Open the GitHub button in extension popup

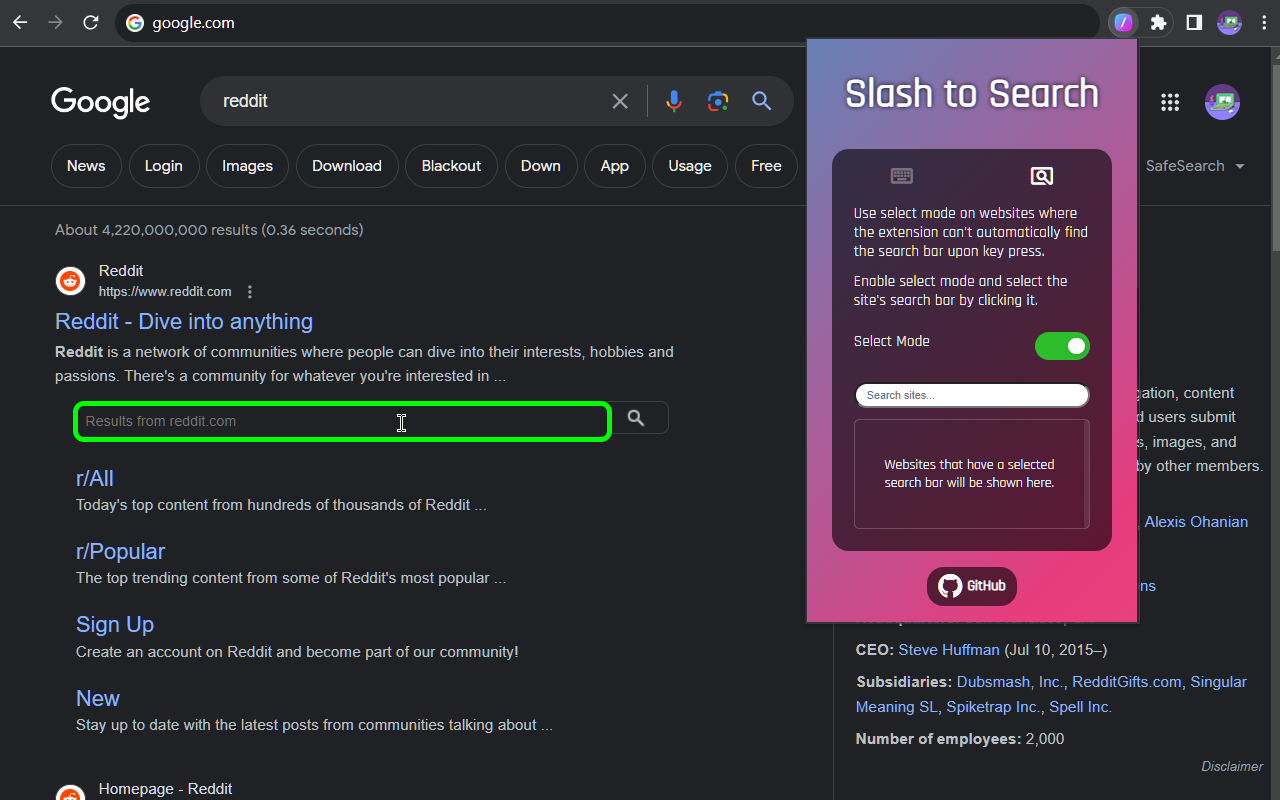point(972,586)
